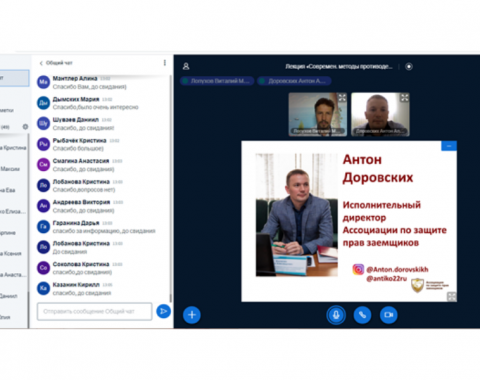
Task: Select the Лопухов Виталий participant chip
Action: pos(217,81)
